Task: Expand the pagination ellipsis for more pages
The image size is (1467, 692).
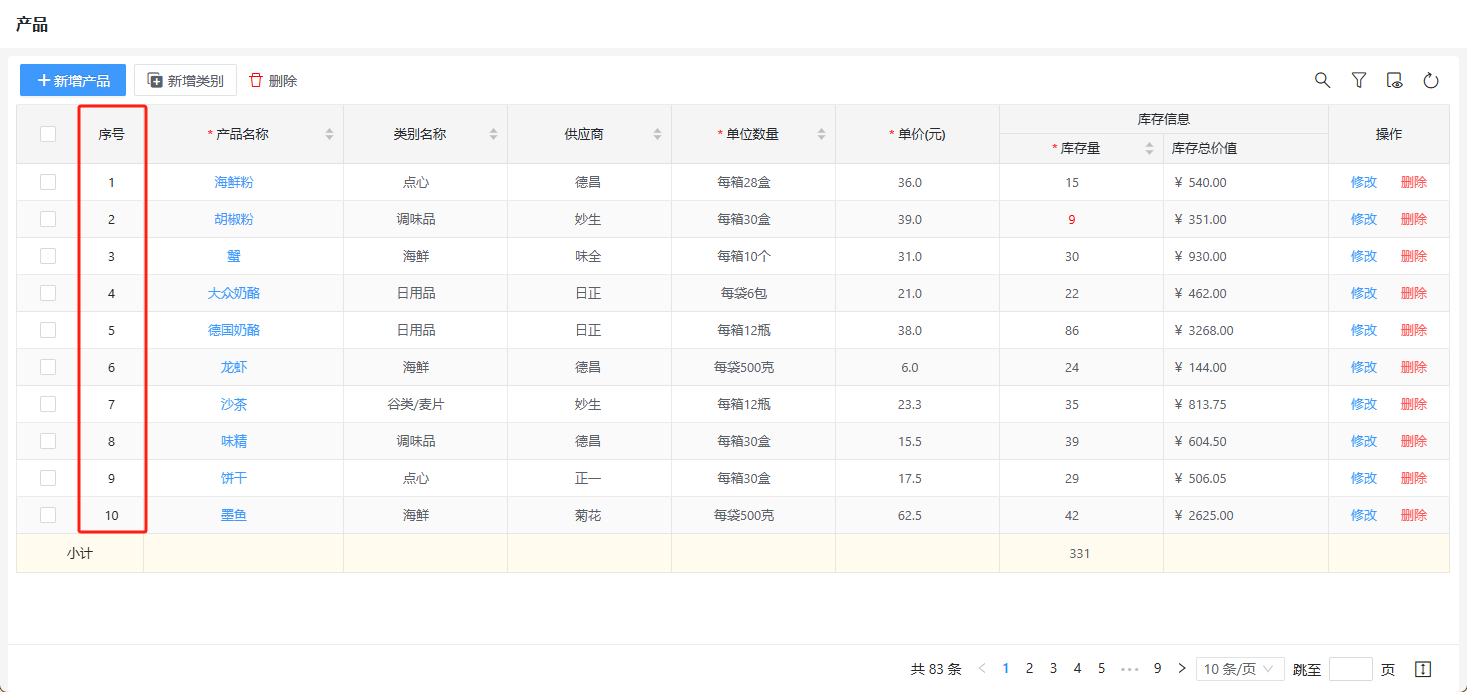Action: point(1129,669)
